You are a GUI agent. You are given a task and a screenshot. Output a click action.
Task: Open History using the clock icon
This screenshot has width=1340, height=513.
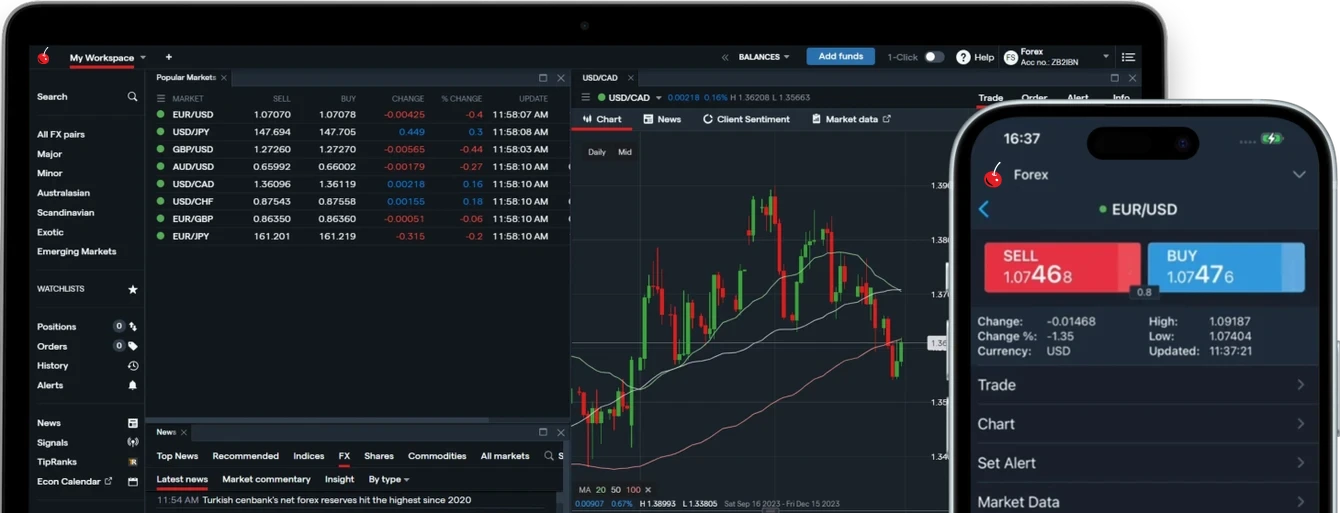(x=132, y=366)
